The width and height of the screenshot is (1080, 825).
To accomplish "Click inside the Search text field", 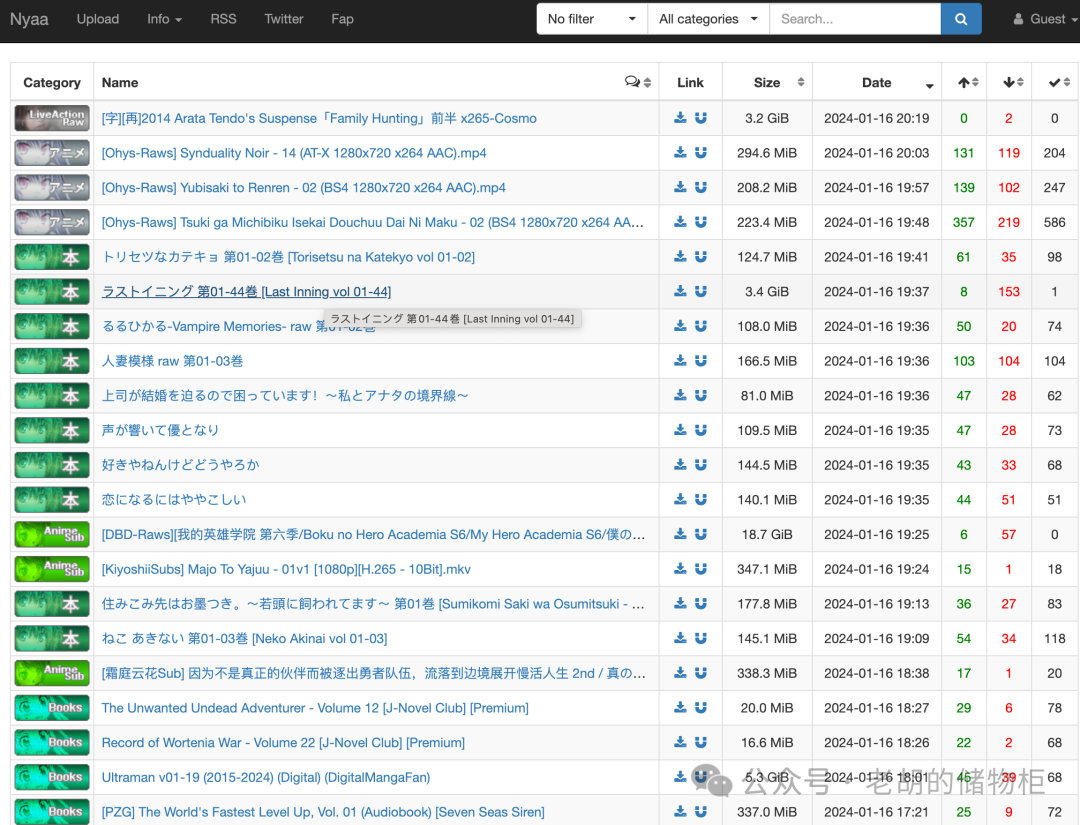I will [x=855, y=18].
